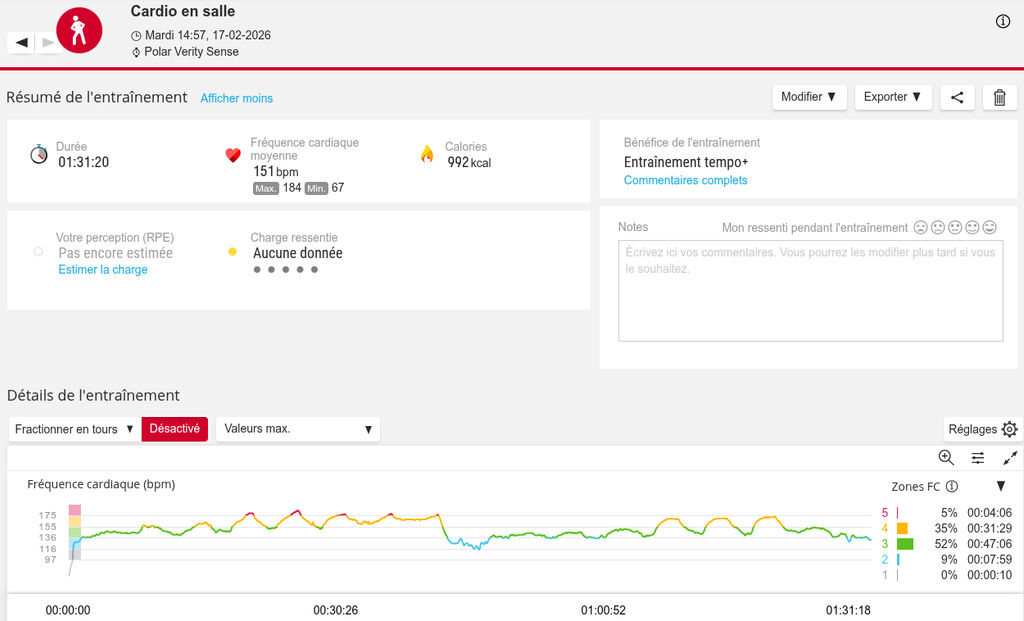Expand the chart to fullscreen
This screenshot has height=621, width=1024.
click(x=1010, y=457)
